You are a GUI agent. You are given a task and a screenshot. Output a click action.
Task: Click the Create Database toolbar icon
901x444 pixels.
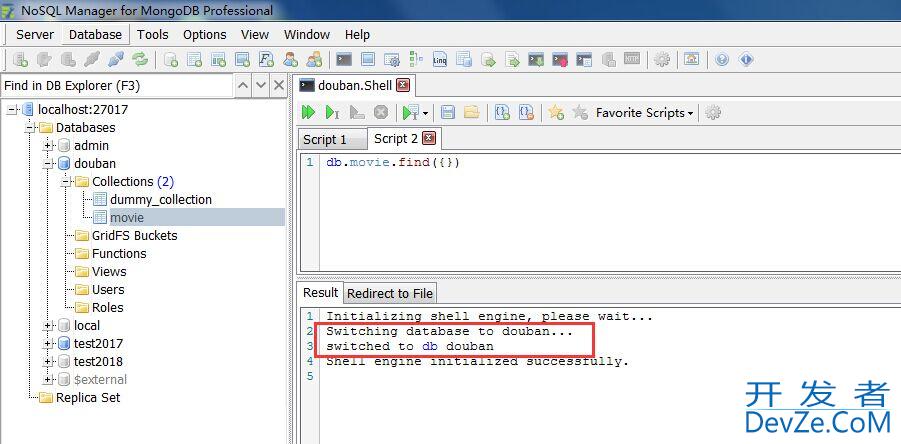pos(171,59)
